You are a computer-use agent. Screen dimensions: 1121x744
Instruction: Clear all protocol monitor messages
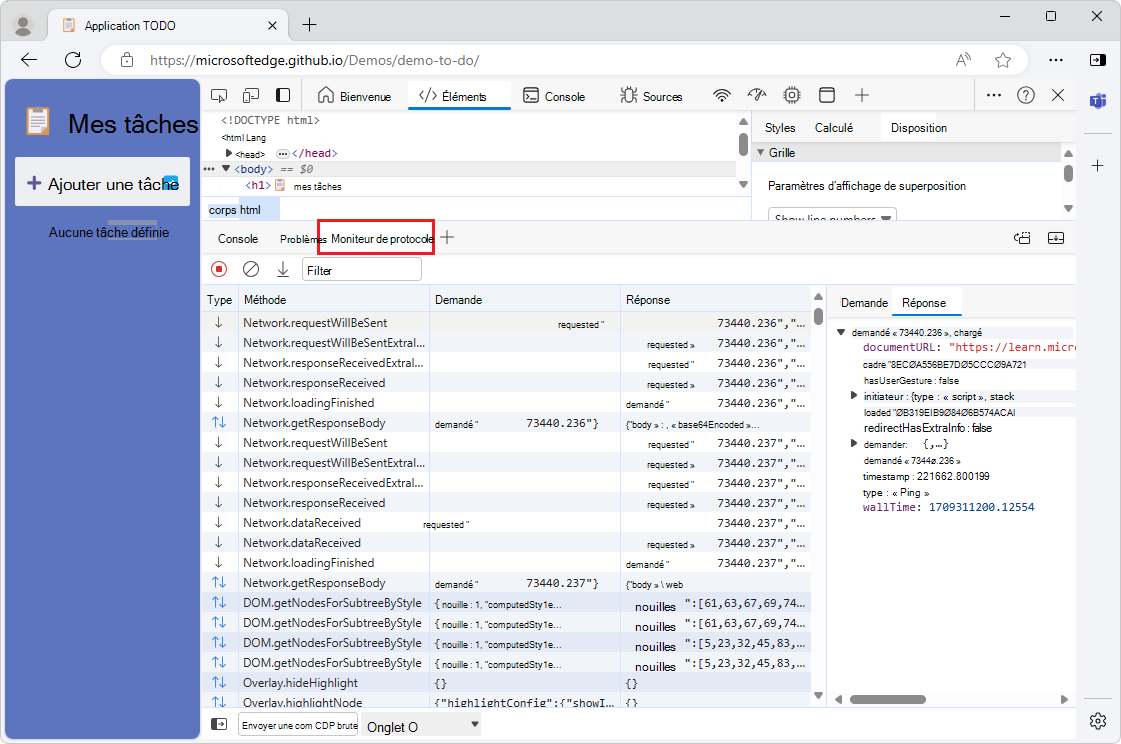[x=251, y=269]
